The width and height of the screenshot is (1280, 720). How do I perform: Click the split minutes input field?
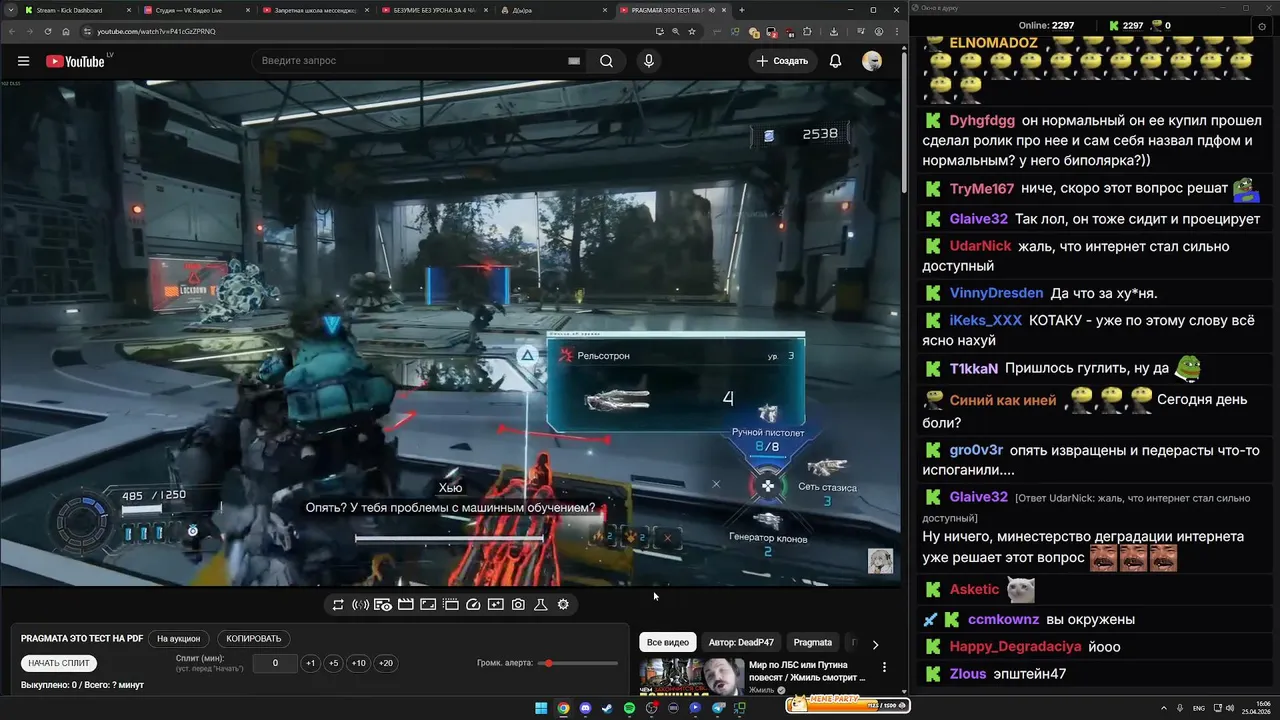coord(275,663)
